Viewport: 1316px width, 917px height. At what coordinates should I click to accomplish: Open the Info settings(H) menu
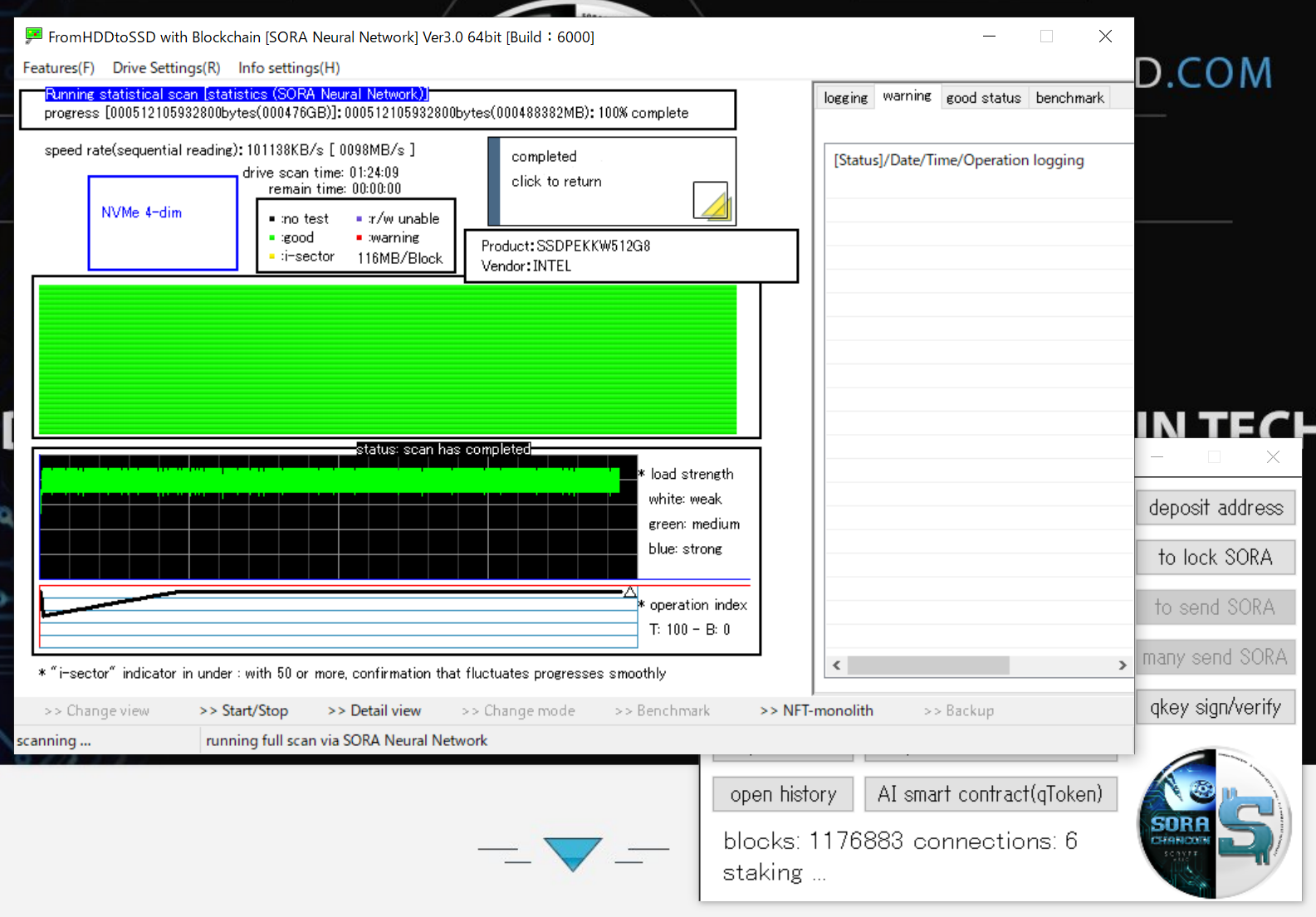tap(289, 68)
